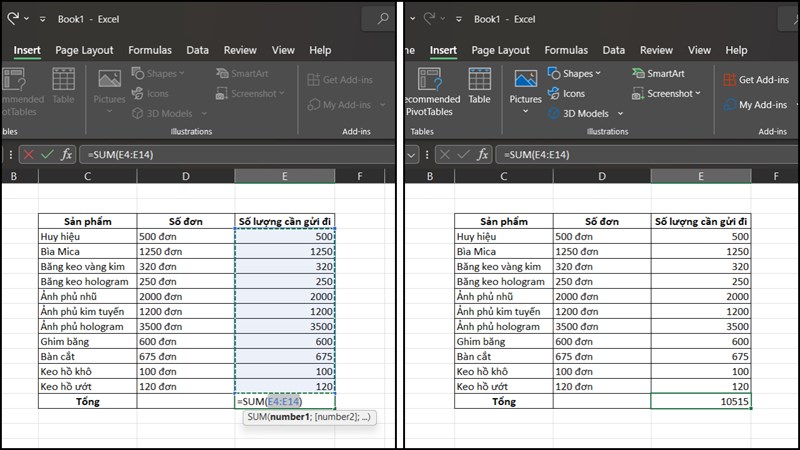
Task: Click Insert Function fx in left window
Action: click(66, 155)
